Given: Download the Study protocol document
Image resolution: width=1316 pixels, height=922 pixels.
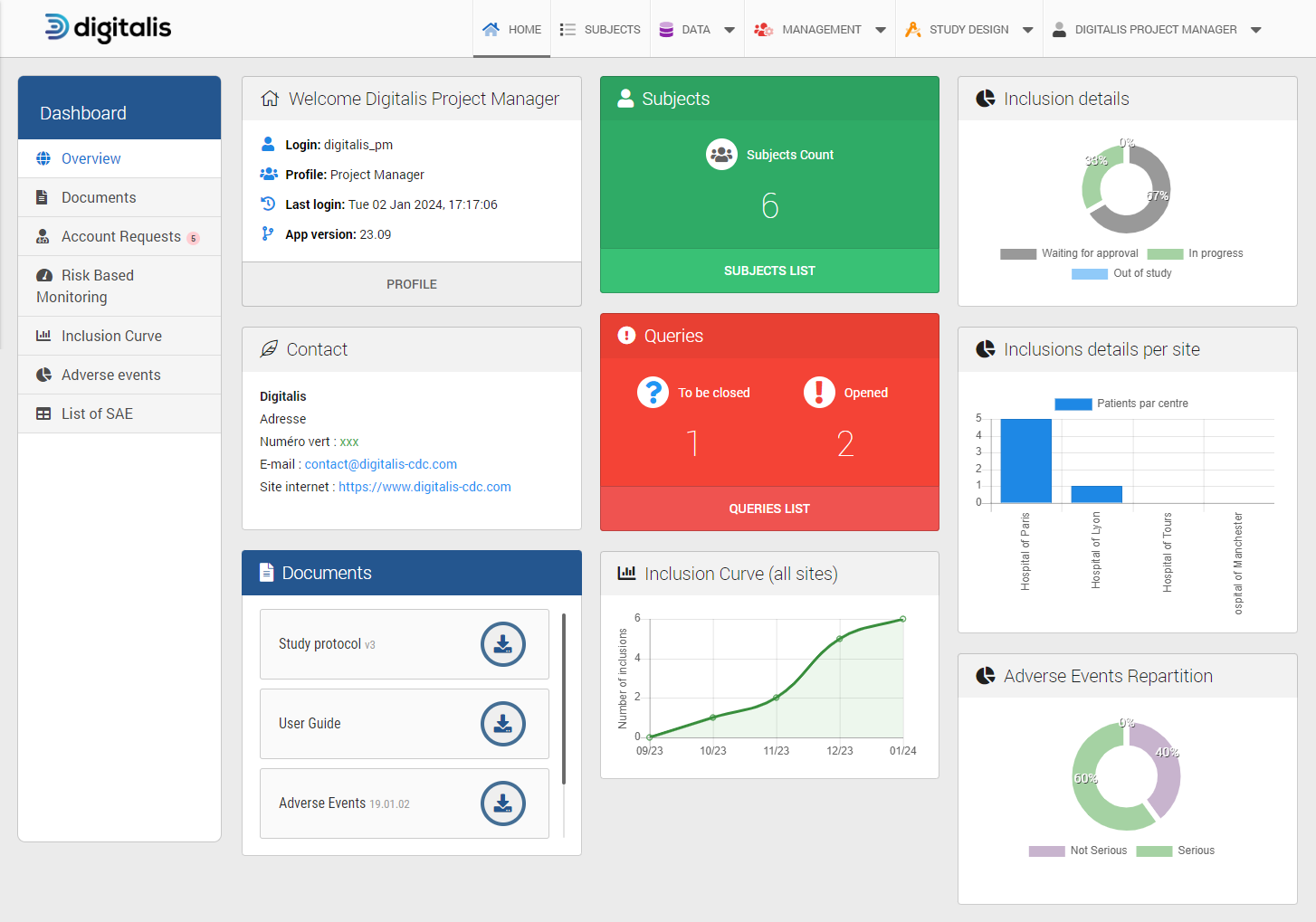Looking at the screenshot, I should click(502, 644).
